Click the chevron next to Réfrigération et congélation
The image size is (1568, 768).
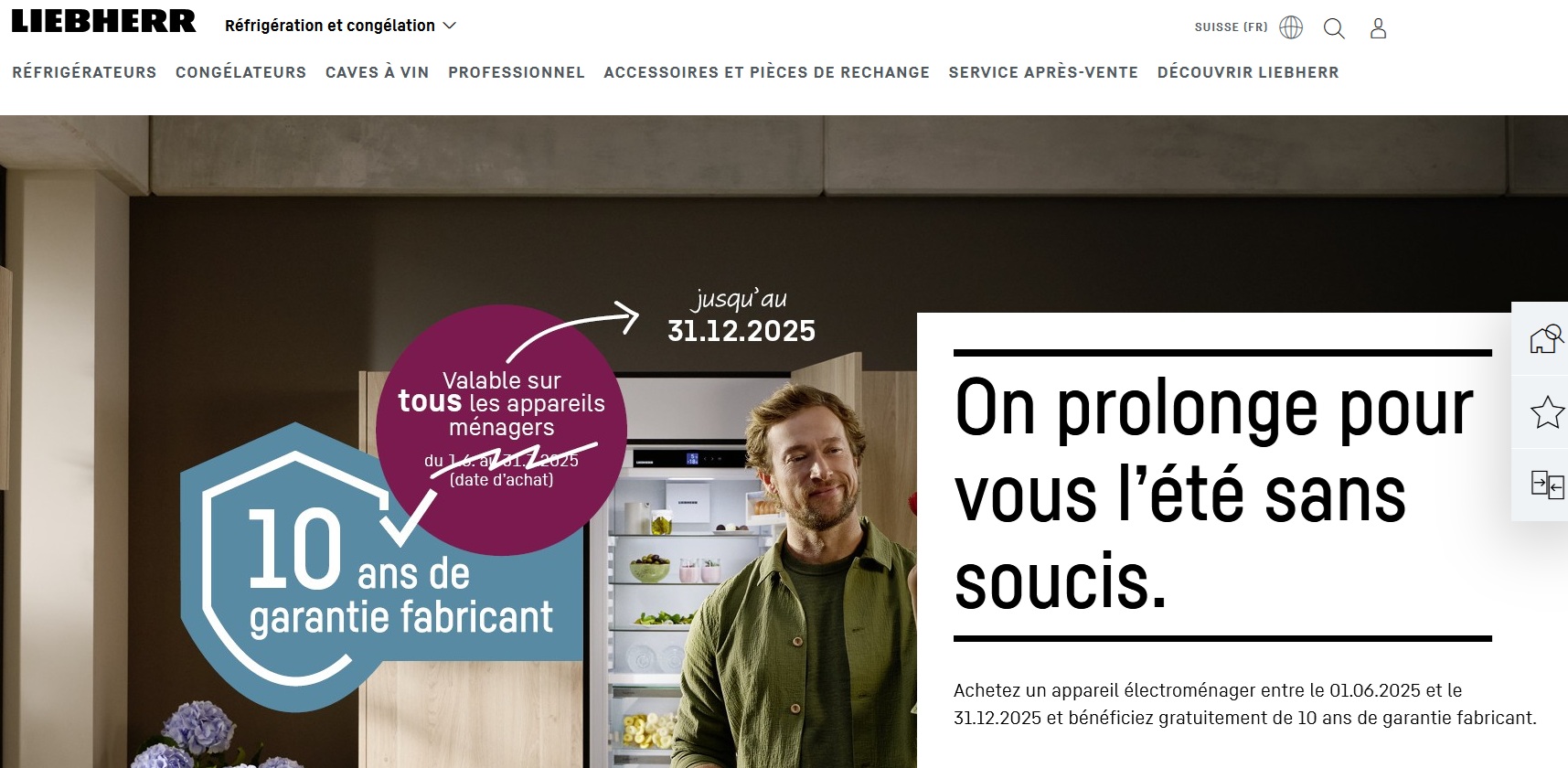click(449, 26)
